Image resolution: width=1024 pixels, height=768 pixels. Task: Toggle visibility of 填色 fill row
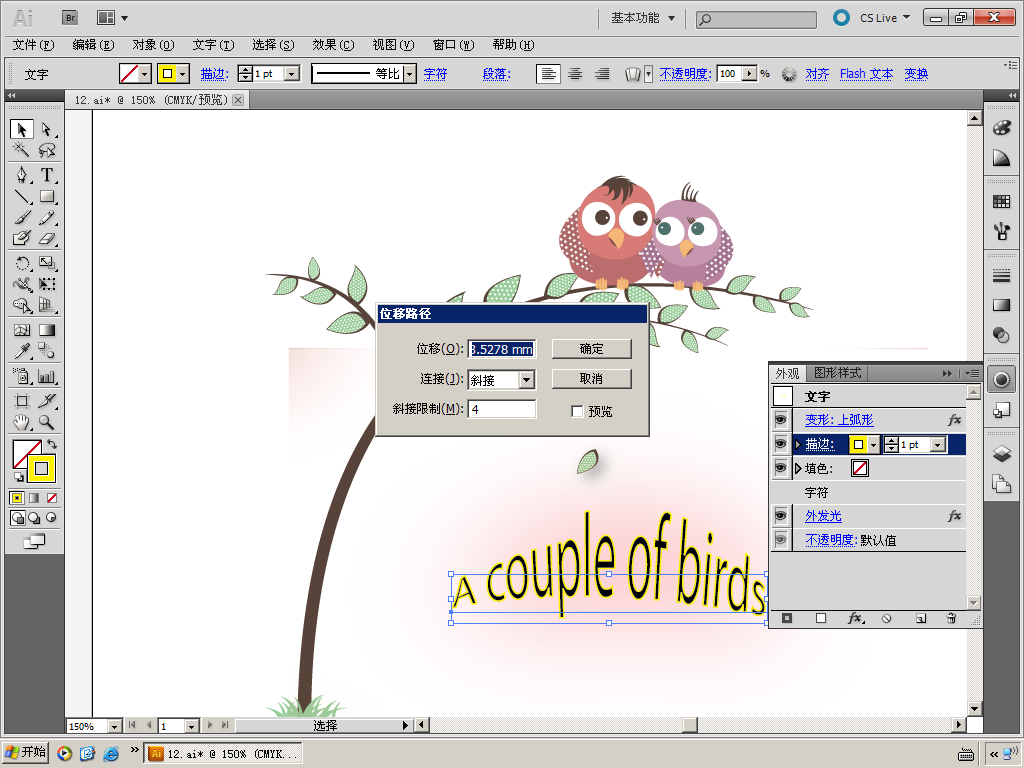click(x=781, y=468)
